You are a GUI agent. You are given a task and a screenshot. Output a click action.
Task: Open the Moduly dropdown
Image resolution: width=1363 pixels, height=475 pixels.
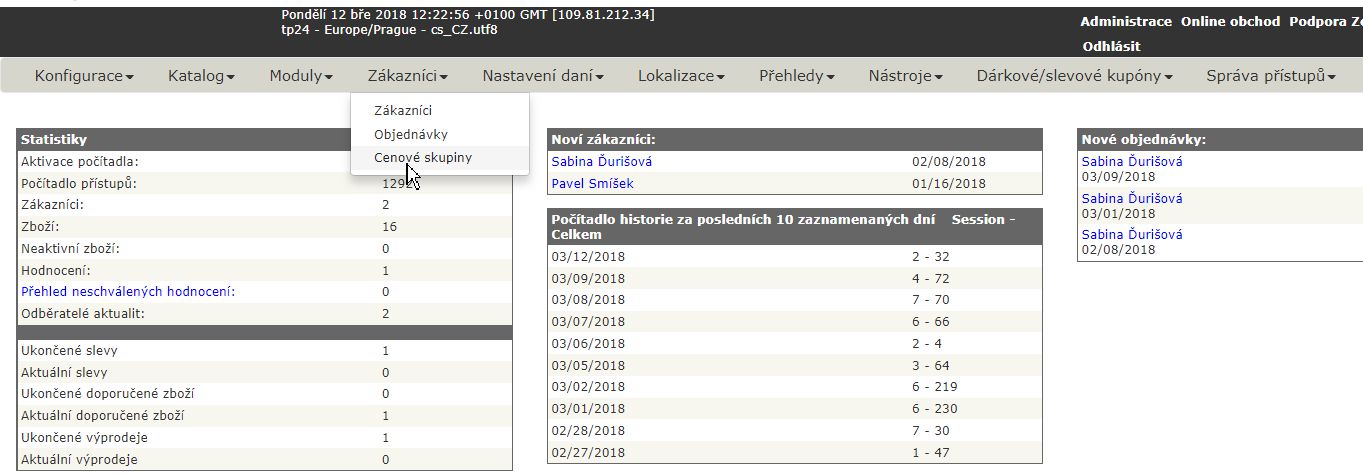[301, 76]
